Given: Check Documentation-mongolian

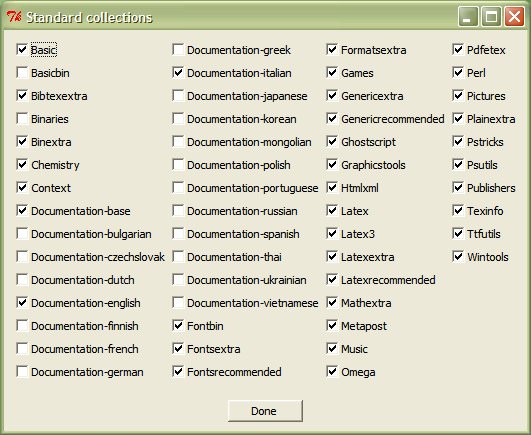Looking at the screenshot, I should click(x=178, y=142).
